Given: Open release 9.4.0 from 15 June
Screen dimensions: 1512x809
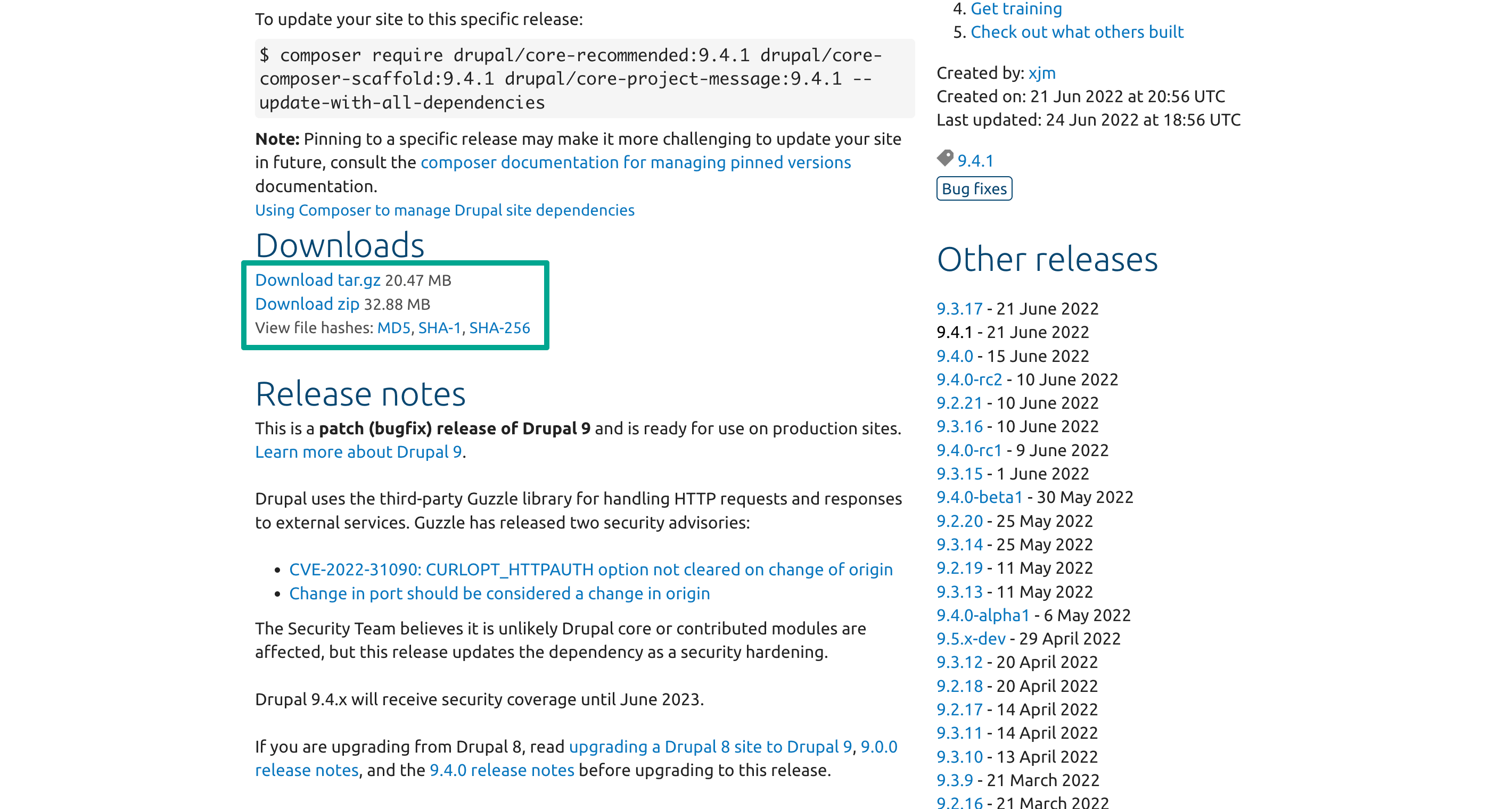Looking at the screenshot, I should 955,356.
